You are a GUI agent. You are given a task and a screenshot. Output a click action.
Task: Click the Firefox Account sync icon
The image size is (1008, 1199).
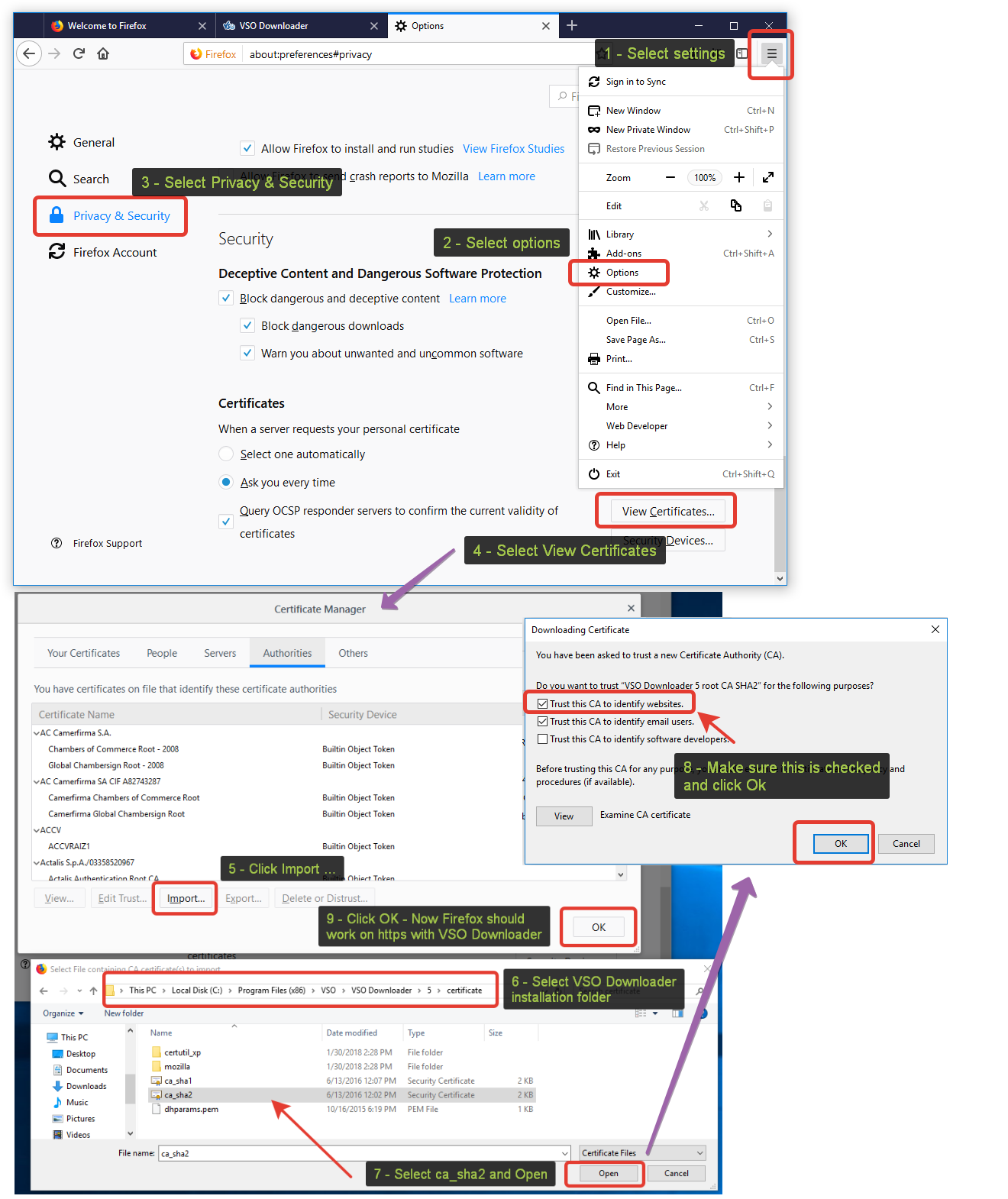click(x=57, y=251)
